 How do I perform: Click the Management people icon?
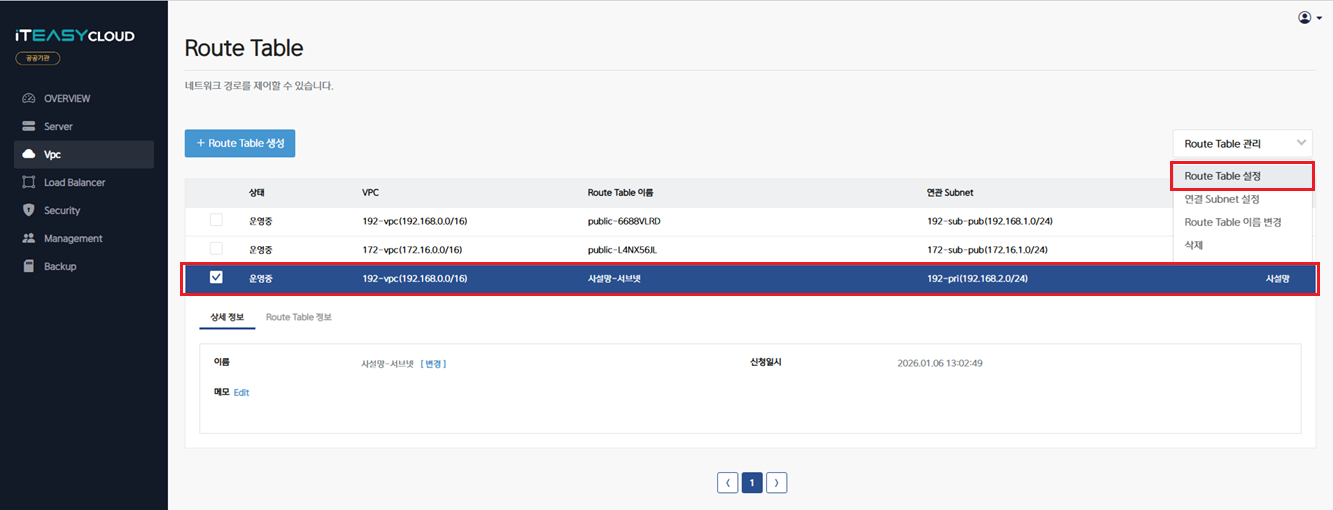28,239
